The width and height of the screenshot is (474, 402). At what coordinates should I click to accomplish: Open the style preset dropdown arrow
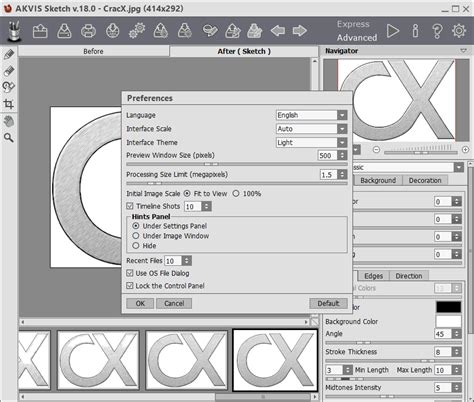459,167
